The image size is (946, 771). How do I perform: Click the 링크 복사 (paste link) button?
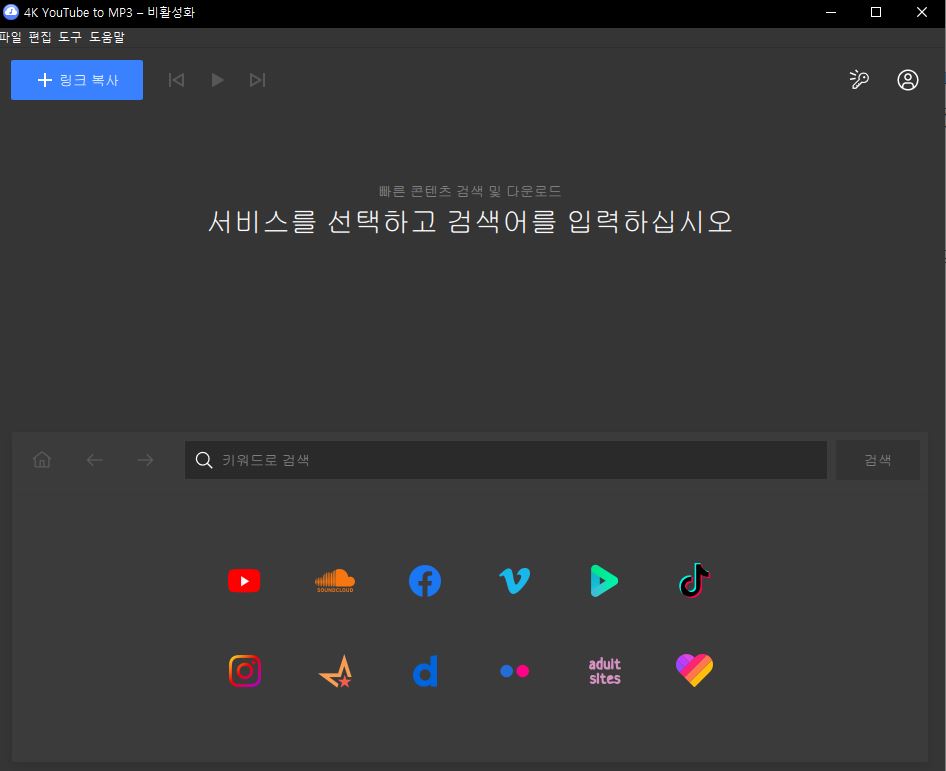pyautogui.click(x=77, y=80)
